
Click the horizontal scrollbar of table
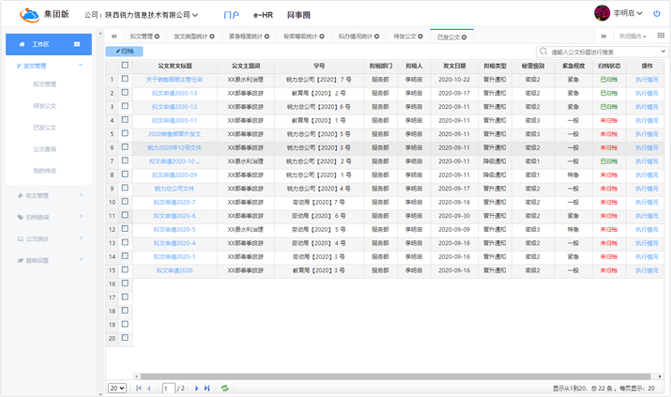coord(396,376)
